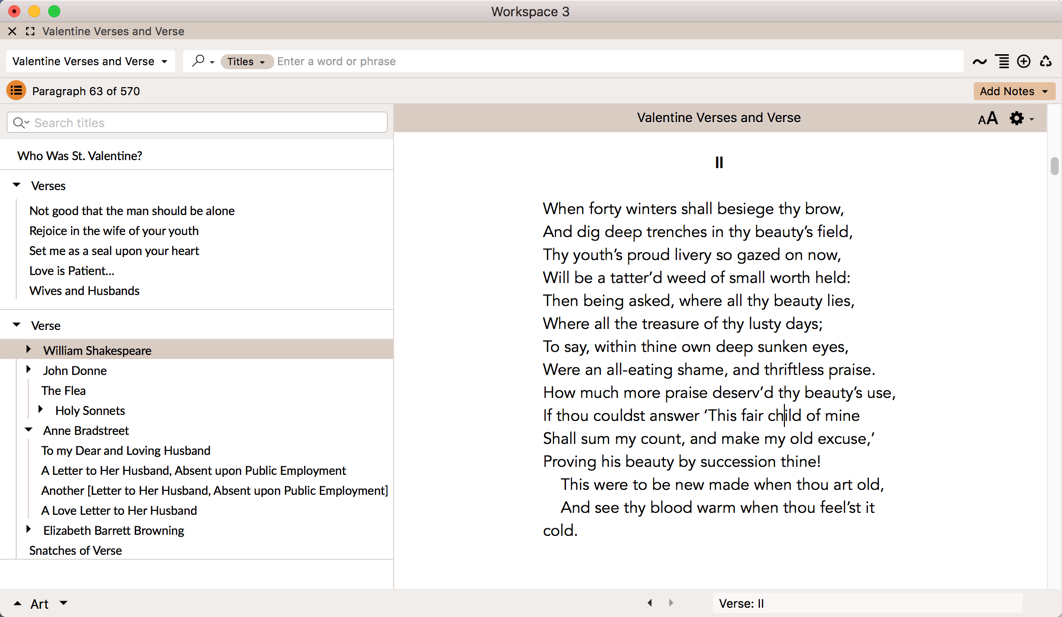The height and width of the screenshot is (617, 1062).
Task: Click the line 'Will be a tatter'd weed of small worth held:'
Action: pos(697,278)
